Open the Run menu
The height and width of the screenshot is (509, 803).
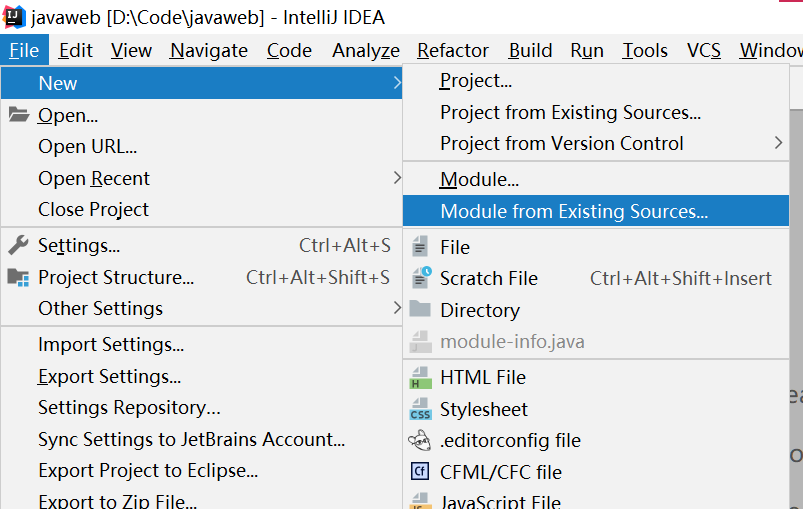(x=587, y=50)
